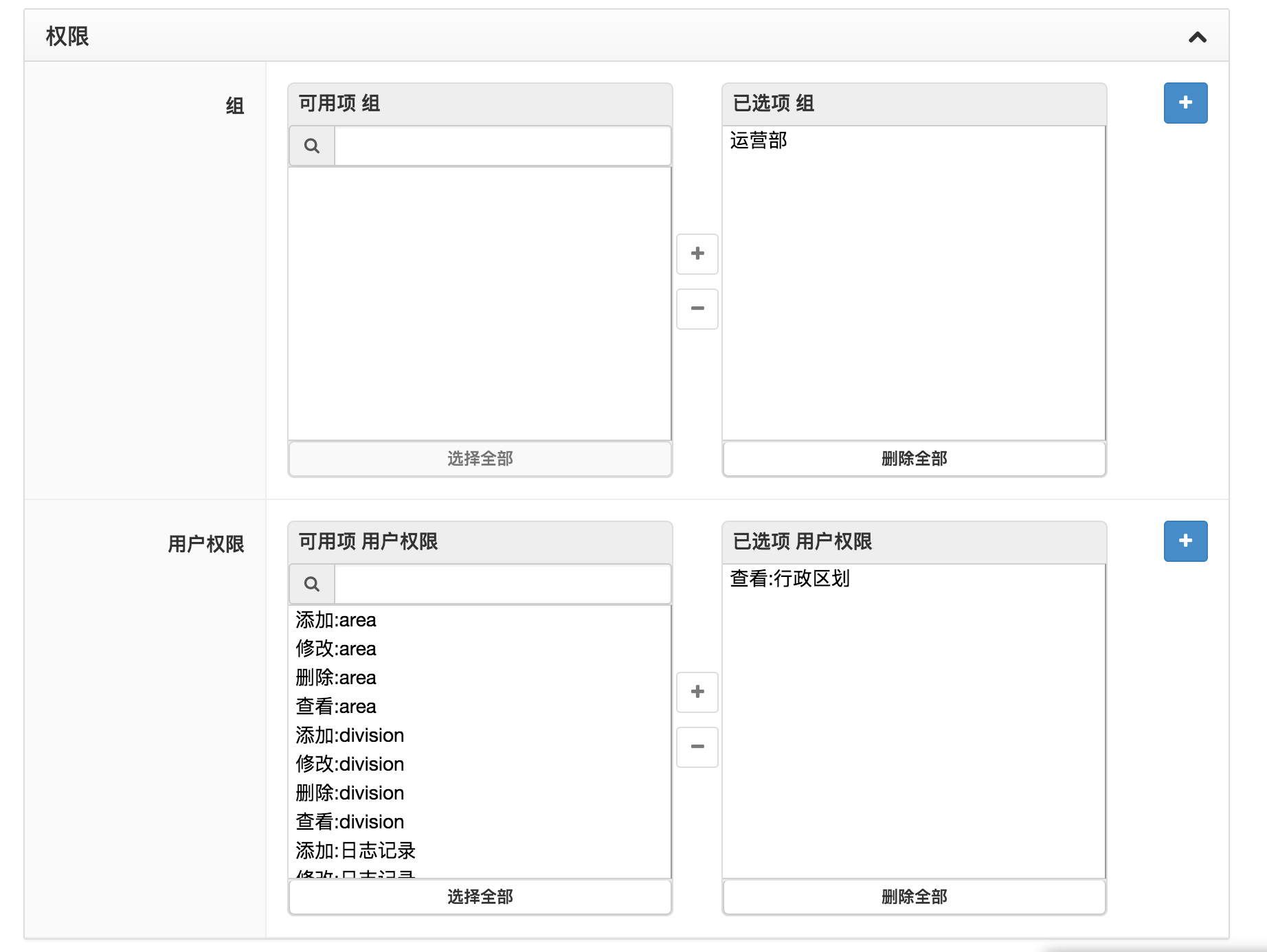Focus the search field in 可用项 组
1267x952 pixels.
(502, 146)
